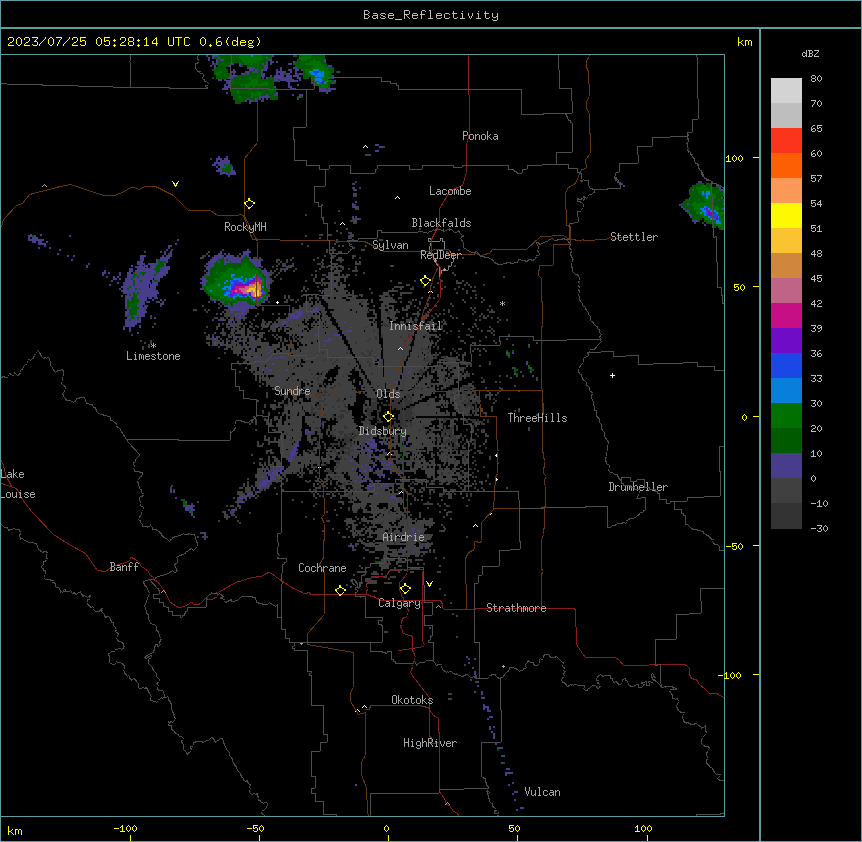Viewport: 862px width, 842px height.
Task: Click the Limestone label
Action: point(153,356)
